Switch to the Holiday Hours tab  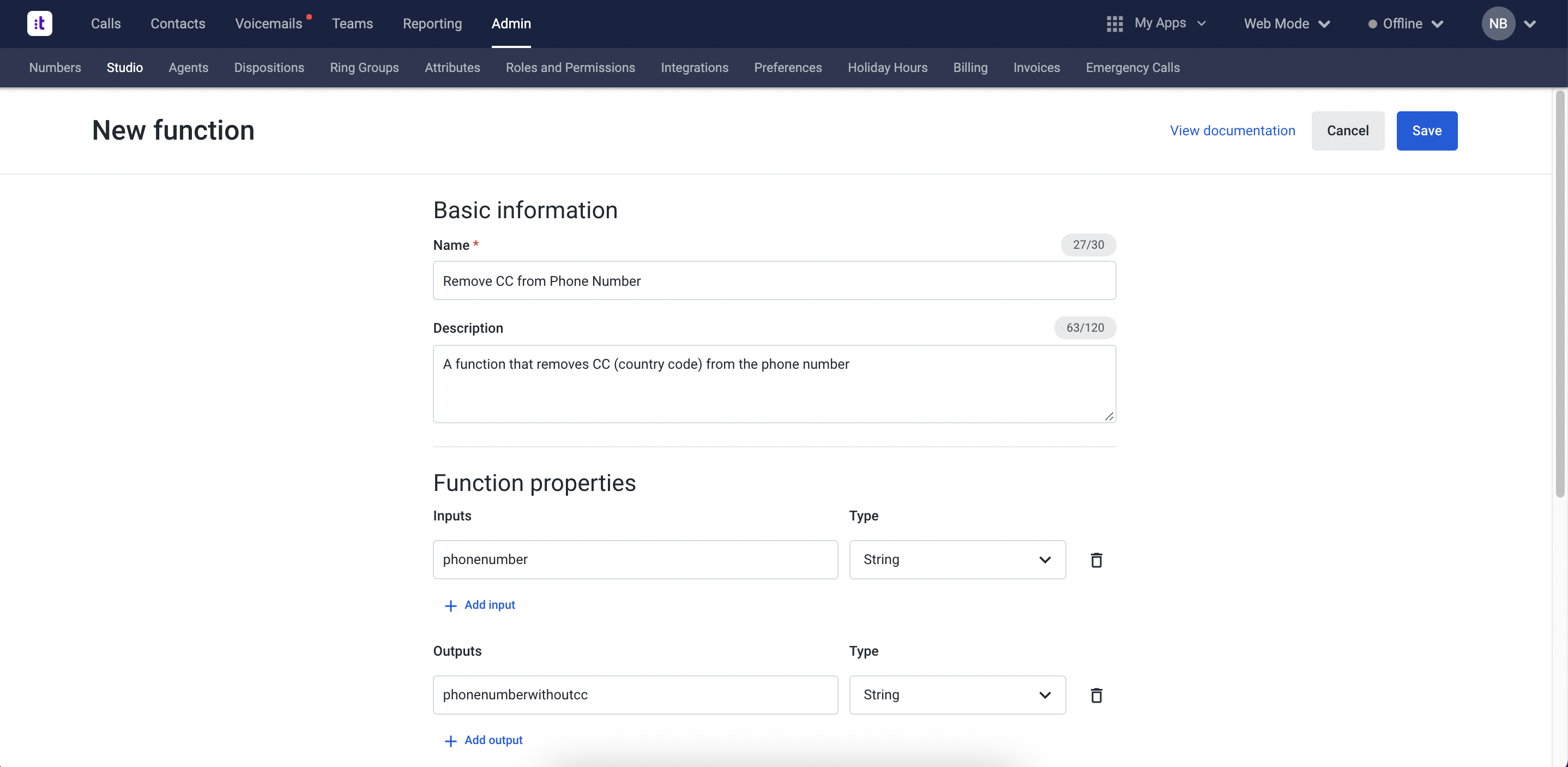coord(888,68)
